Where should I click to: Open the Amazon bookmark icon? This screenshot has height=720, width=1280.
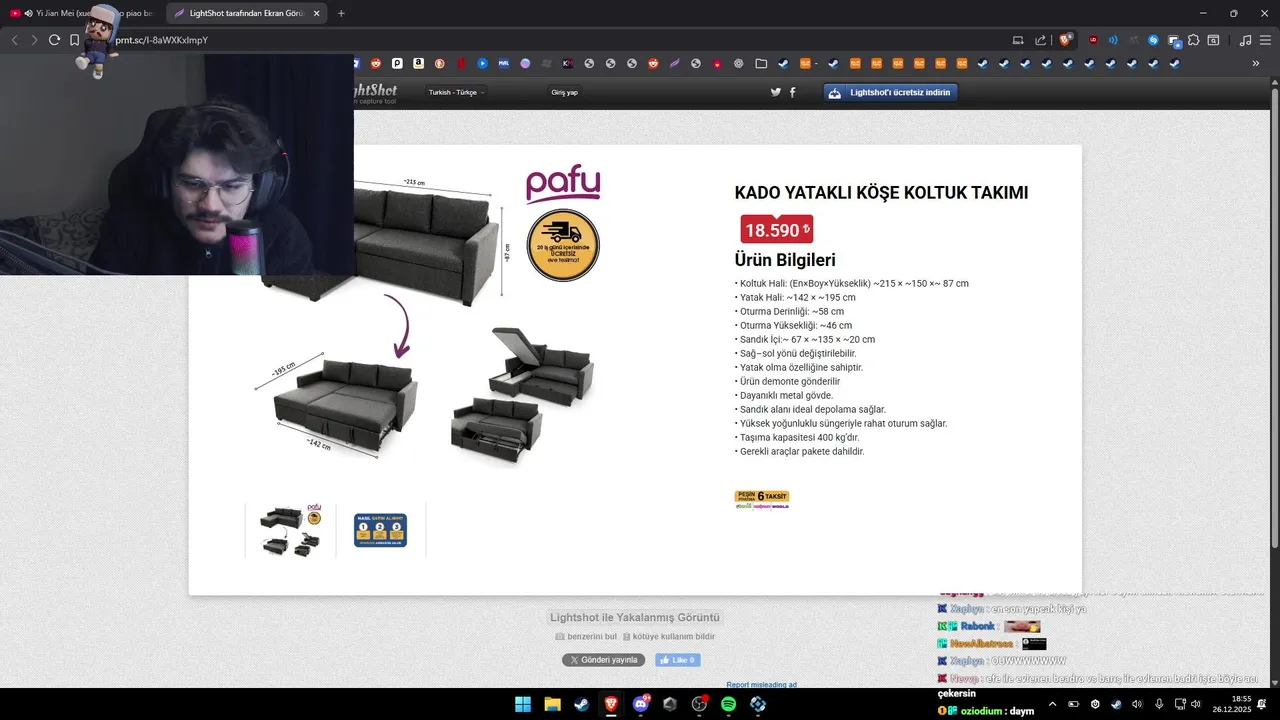tap(418, 63)
